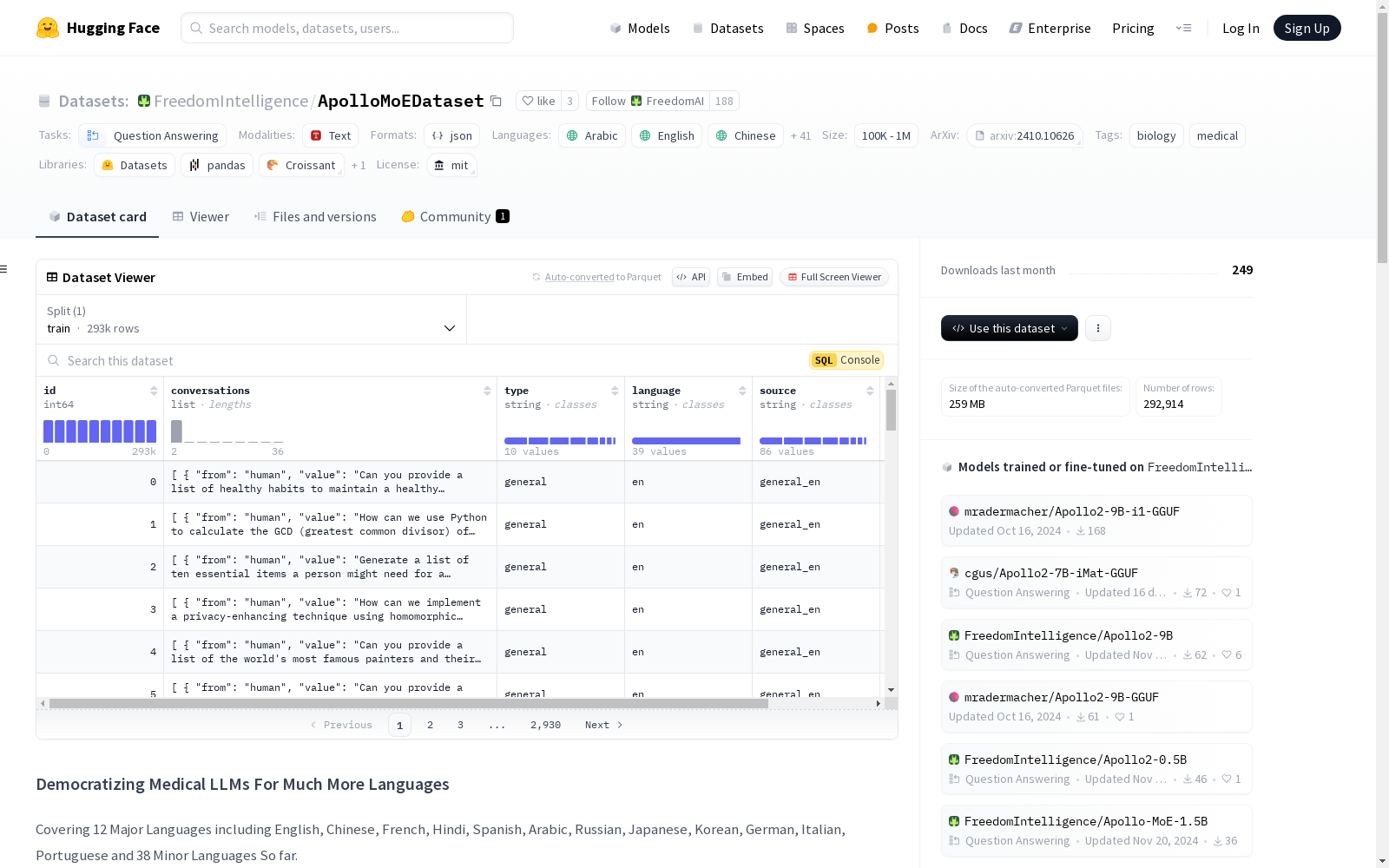Go to Models in the top navigation

[x=640, y=28]
